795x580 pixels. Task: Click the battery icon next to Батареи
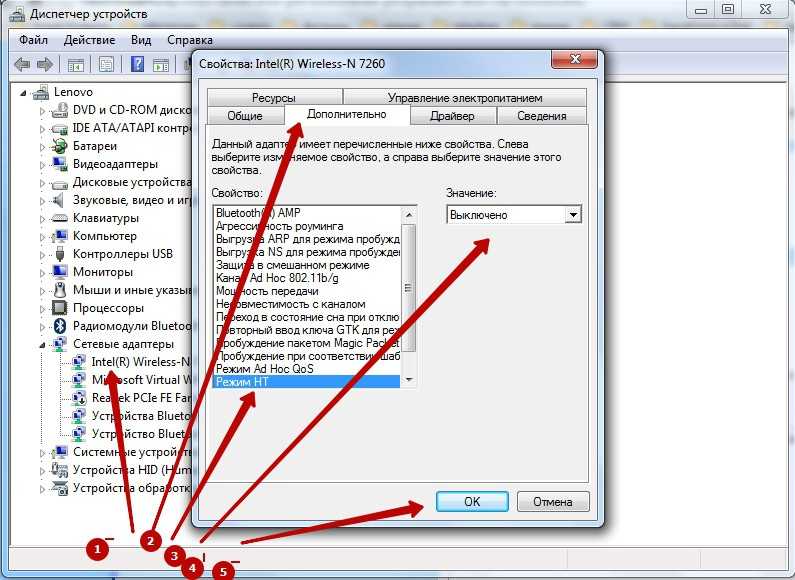coord(60,146)
